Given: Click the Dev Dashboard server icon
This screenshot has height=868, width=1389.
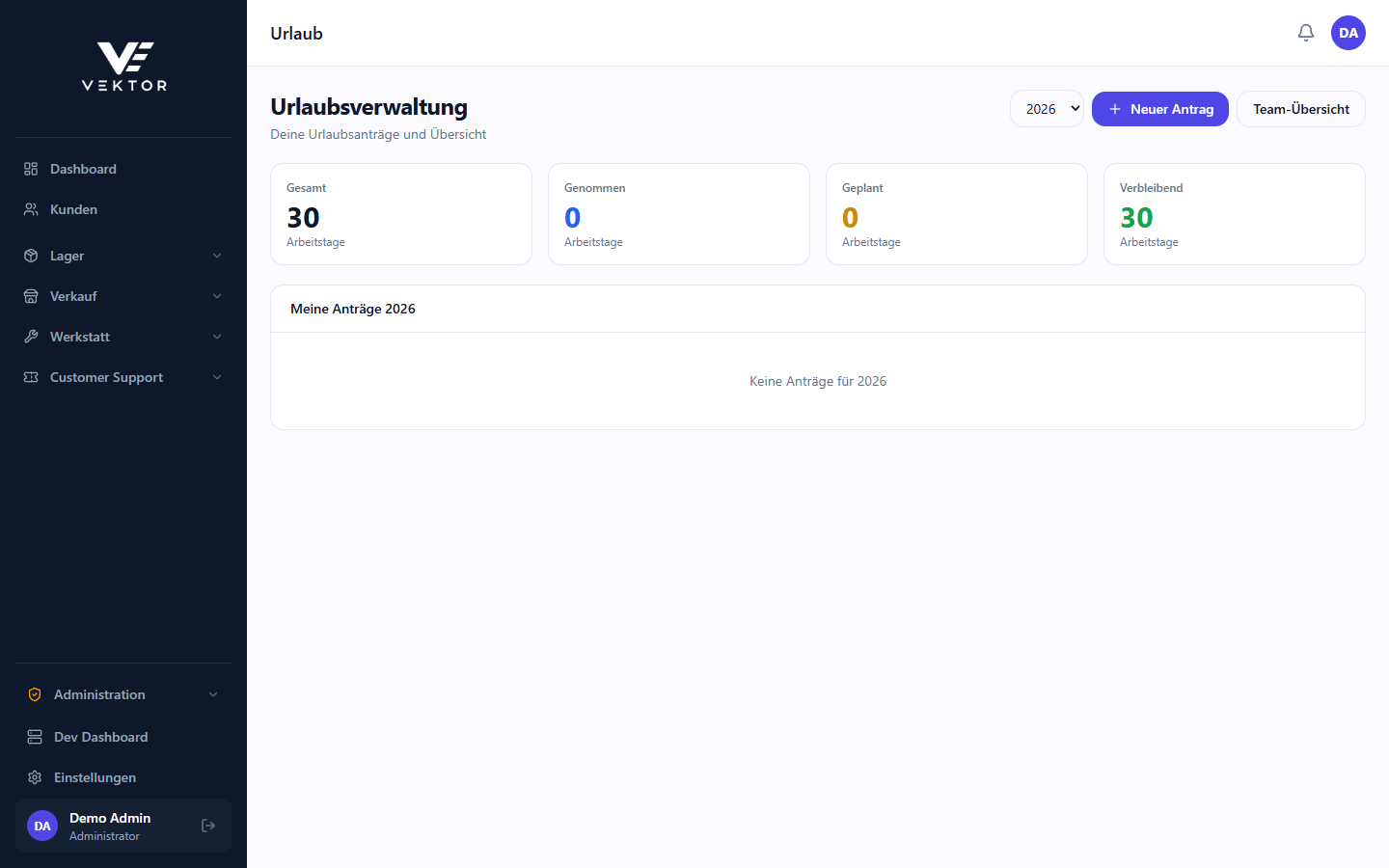Looking at the screenshot, I should (x=35, y=737).
